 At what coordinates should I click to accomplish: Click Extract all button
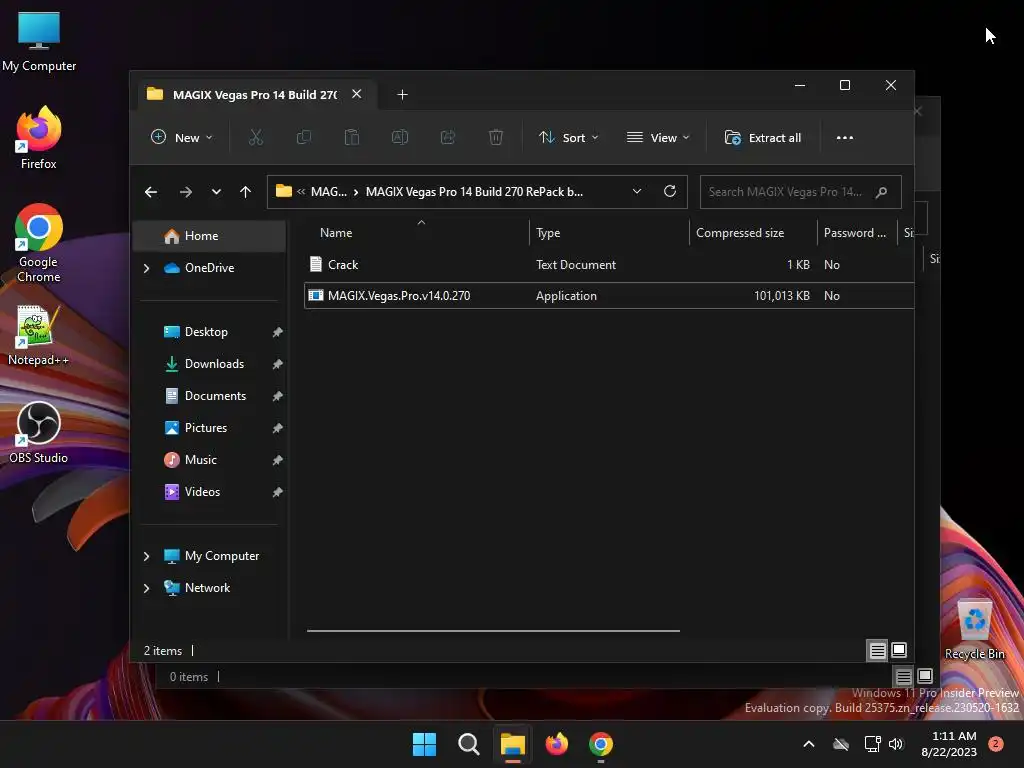762,138
